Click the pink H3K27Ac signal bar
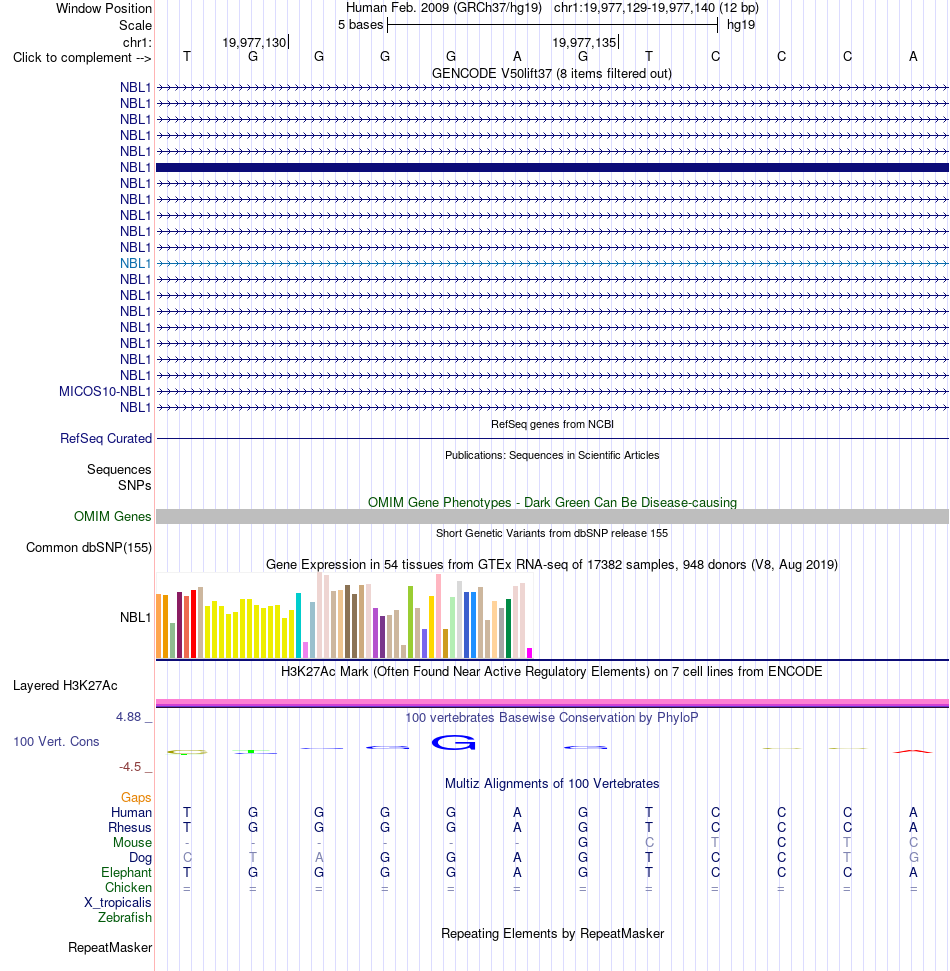 (552, 703)
